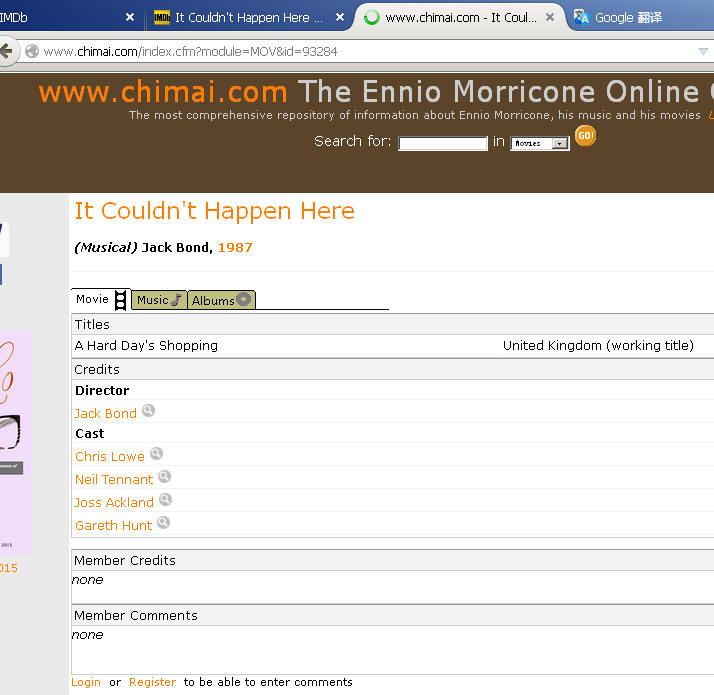Viewport: 714px width, 695px height.
Task: Click the magnifier icon next to Jack Bond
Action: pyautogui.click(x=148, y=410)
